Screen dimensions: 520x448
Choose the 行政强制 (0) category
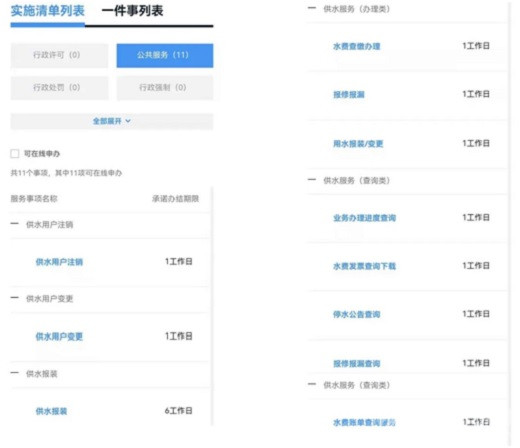pos(165,88)
